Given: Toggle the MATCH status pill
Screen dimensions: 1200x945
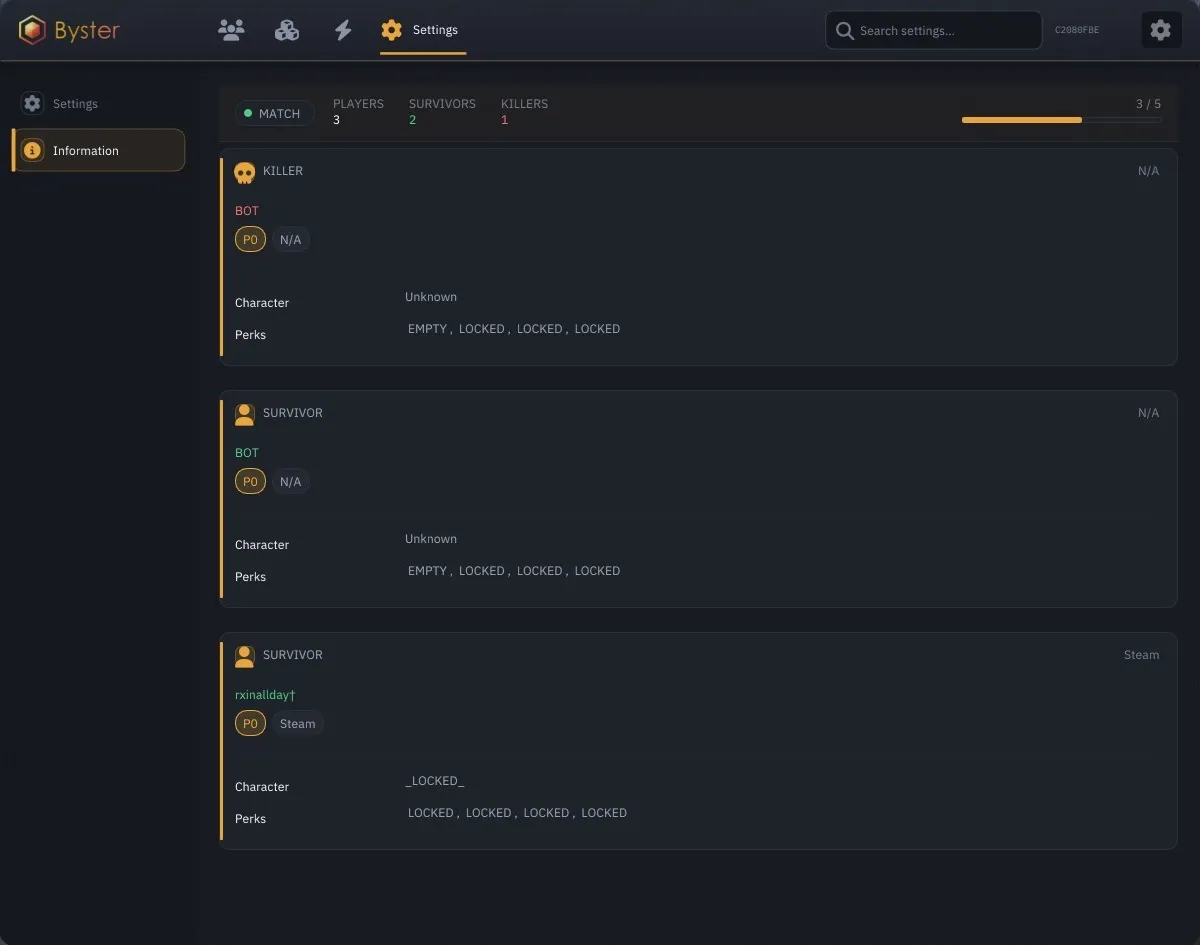Looking at the screenshot, I should (274, 113).
